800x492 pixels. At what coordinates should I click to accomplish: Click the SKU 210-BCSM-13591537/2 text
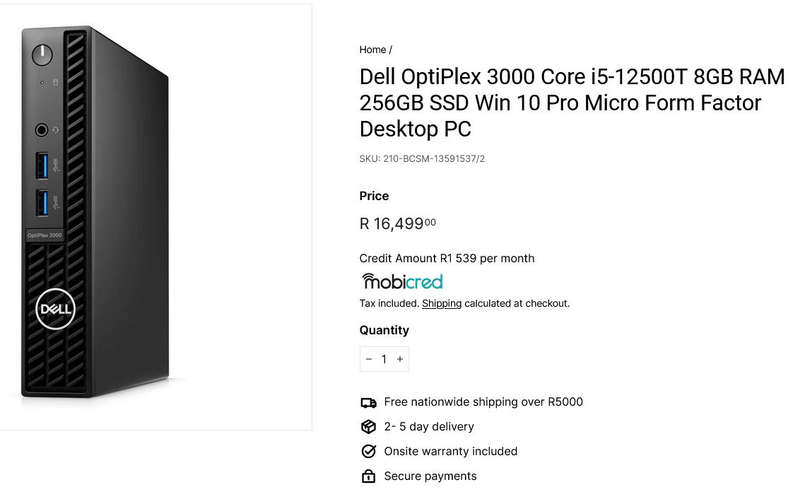[422, 159]
